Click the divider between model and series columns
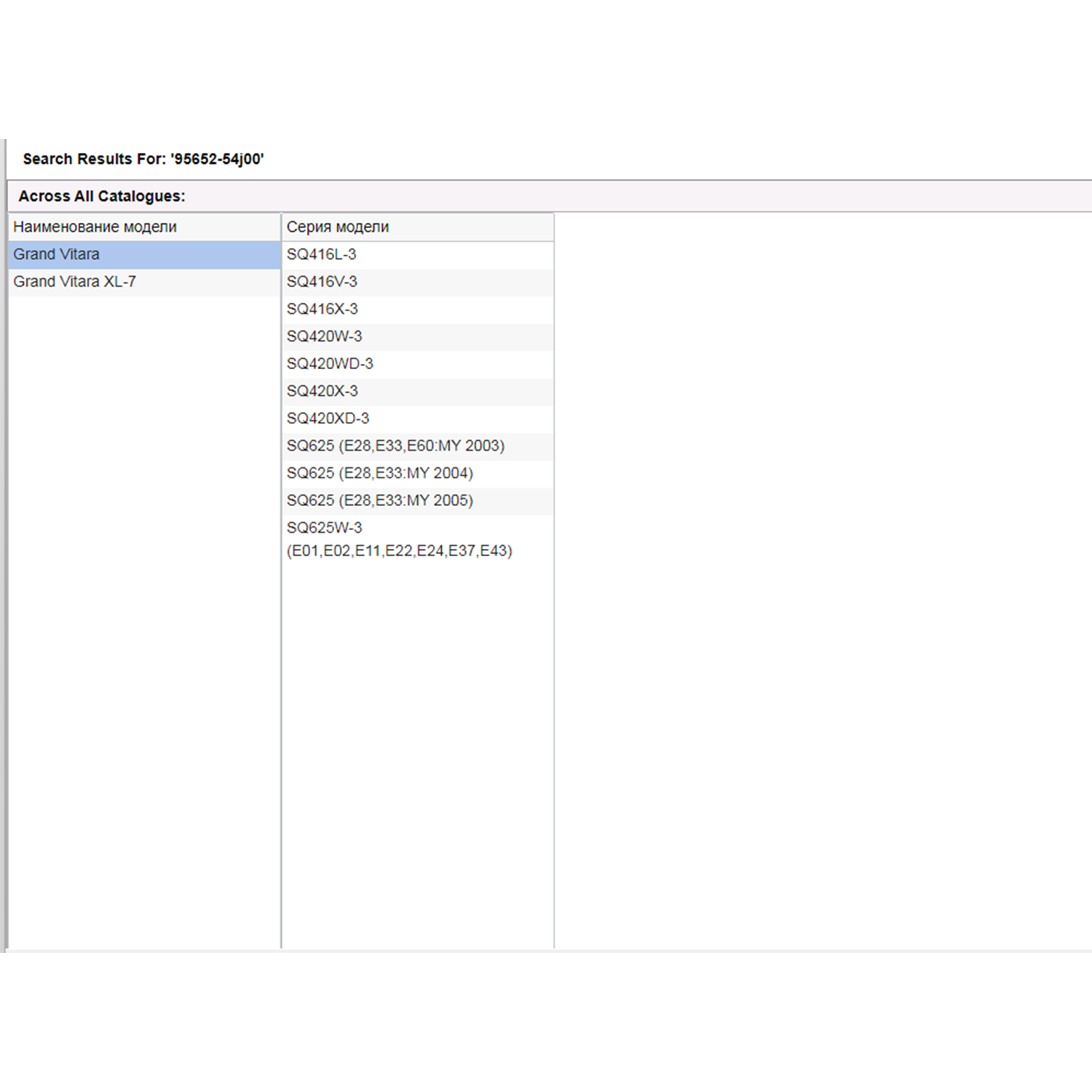The image size is (1092, 1092). (x=281, y=582)
